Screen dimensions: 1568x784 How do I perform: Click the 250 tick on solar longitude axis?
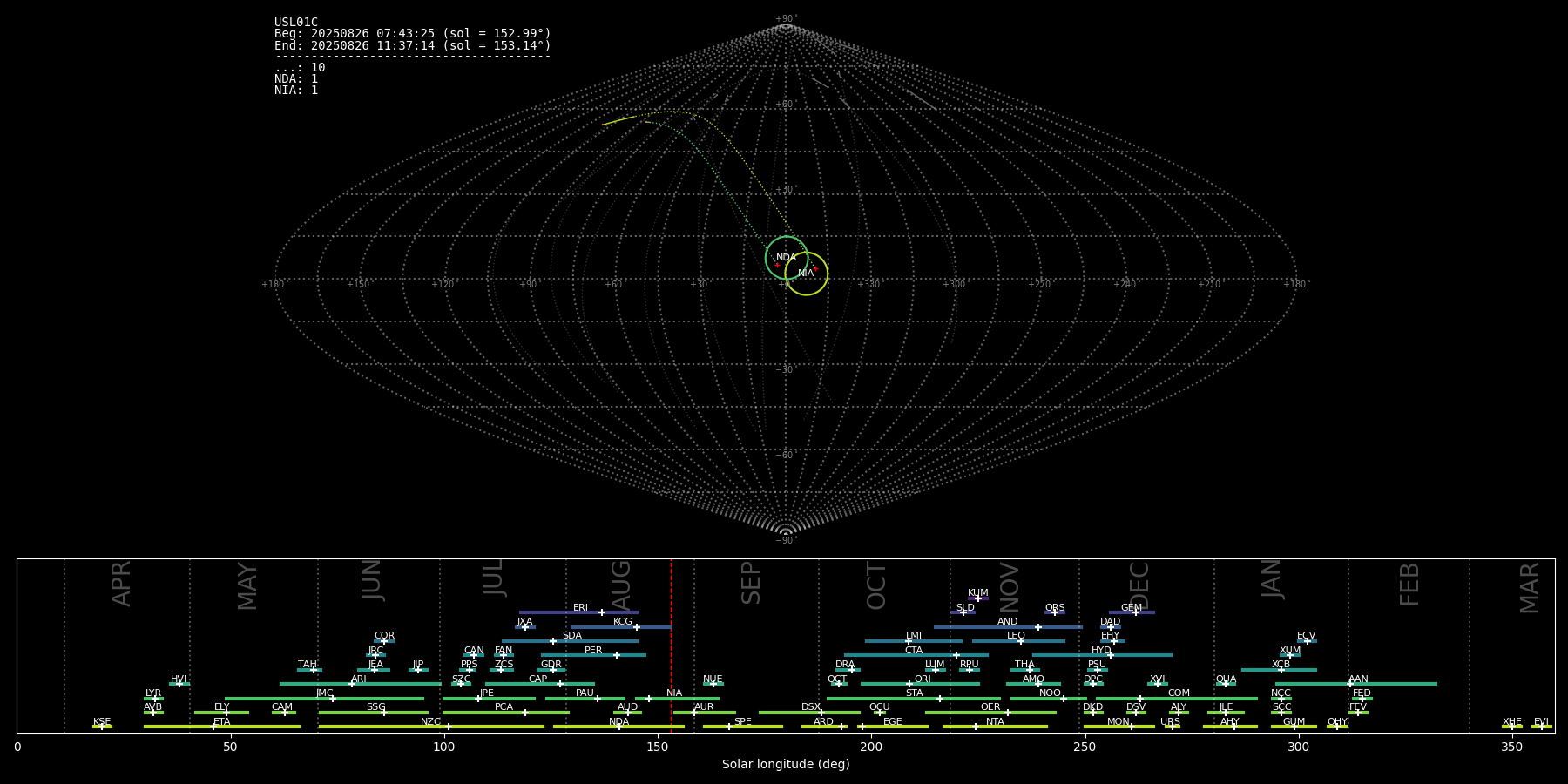click(x=1085, y=747)
